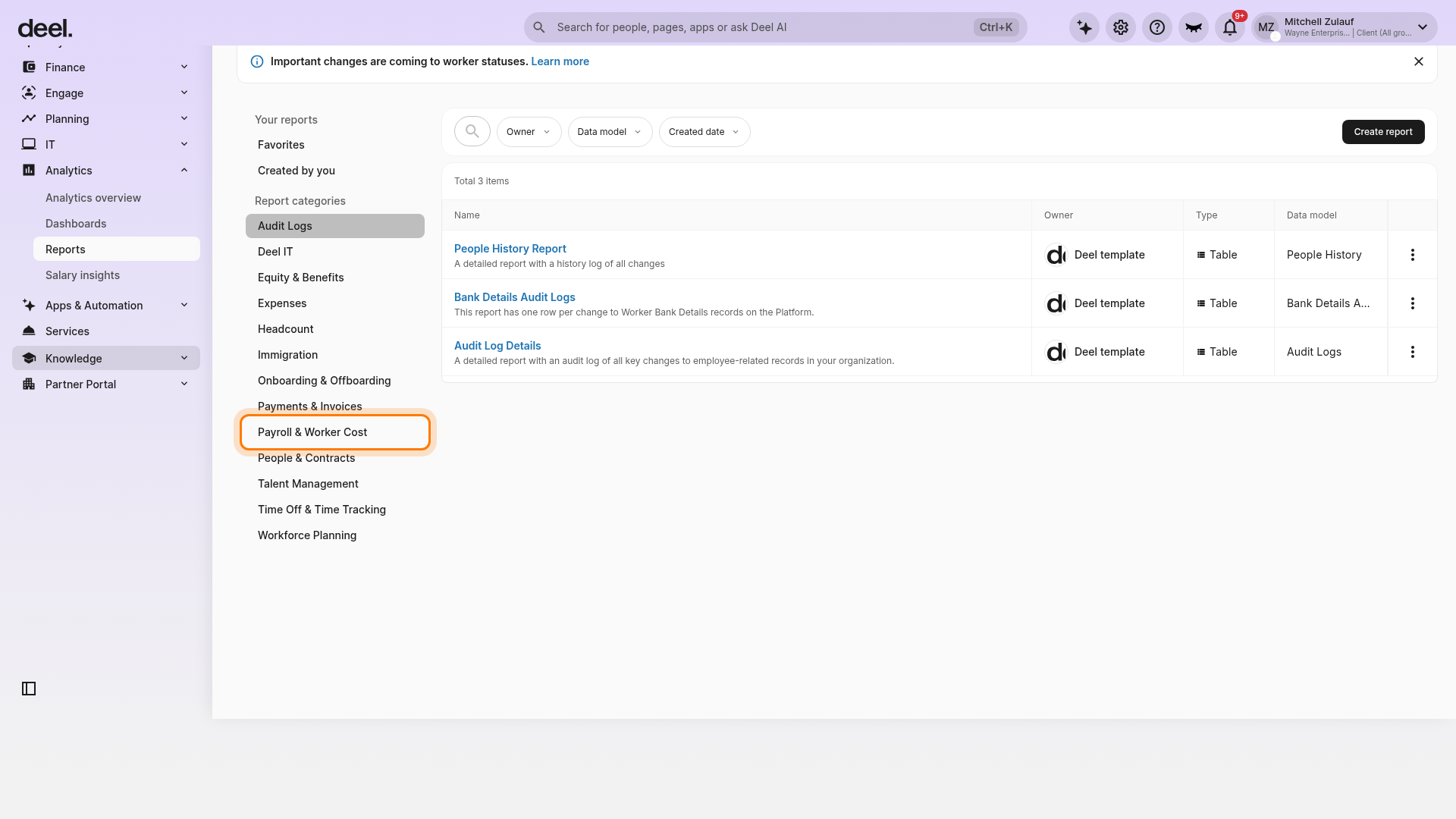The height and width of the screenshot is (819, 1456).
Task: Select the Deel IT category
Action: (335, 252)
